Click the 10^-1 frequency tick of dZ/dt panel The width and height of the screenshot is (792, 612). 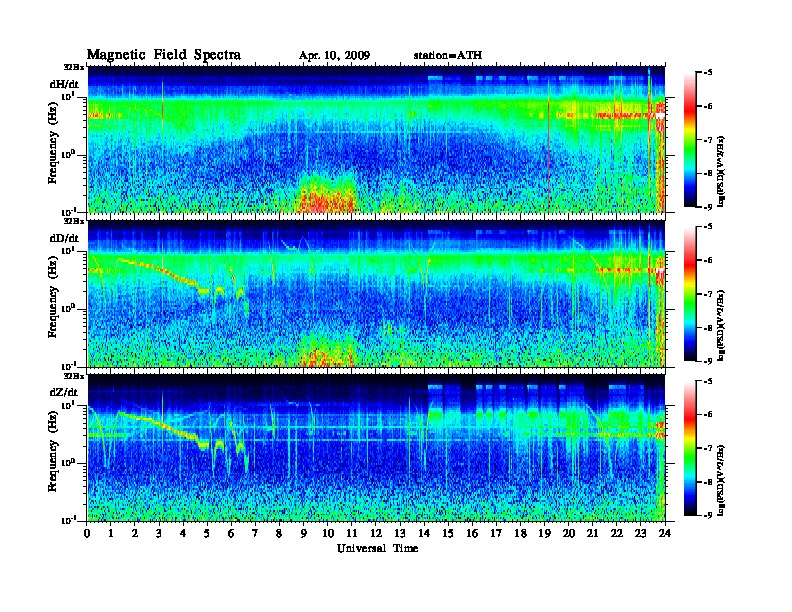(x=68, y=520)
